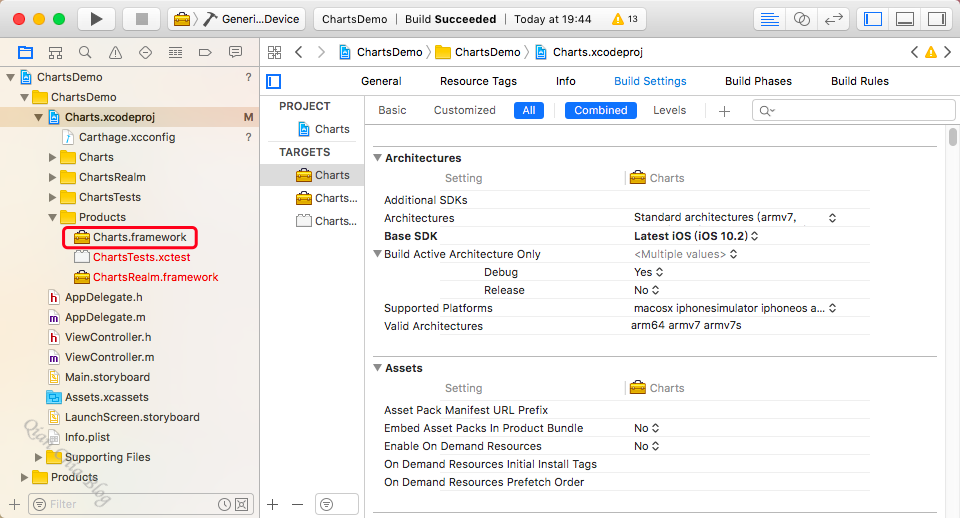Switch to Version editor
Screen dimensions: 960x518
pyautogui.click(x=833, y=19)
